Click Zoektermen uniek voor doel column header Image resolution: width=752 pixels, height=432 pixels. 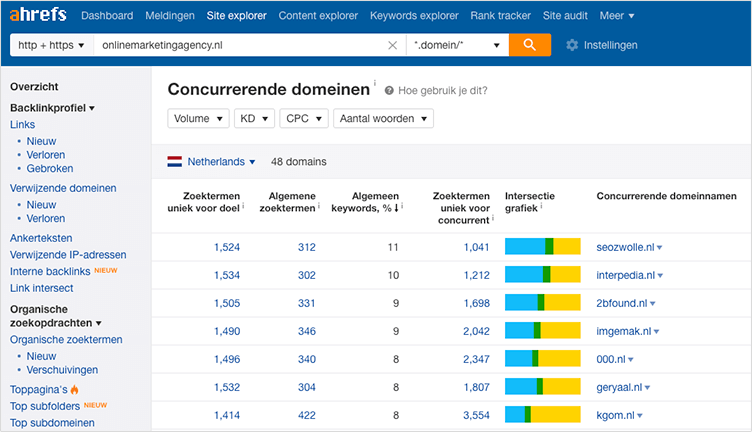click(x=204, y=202)
